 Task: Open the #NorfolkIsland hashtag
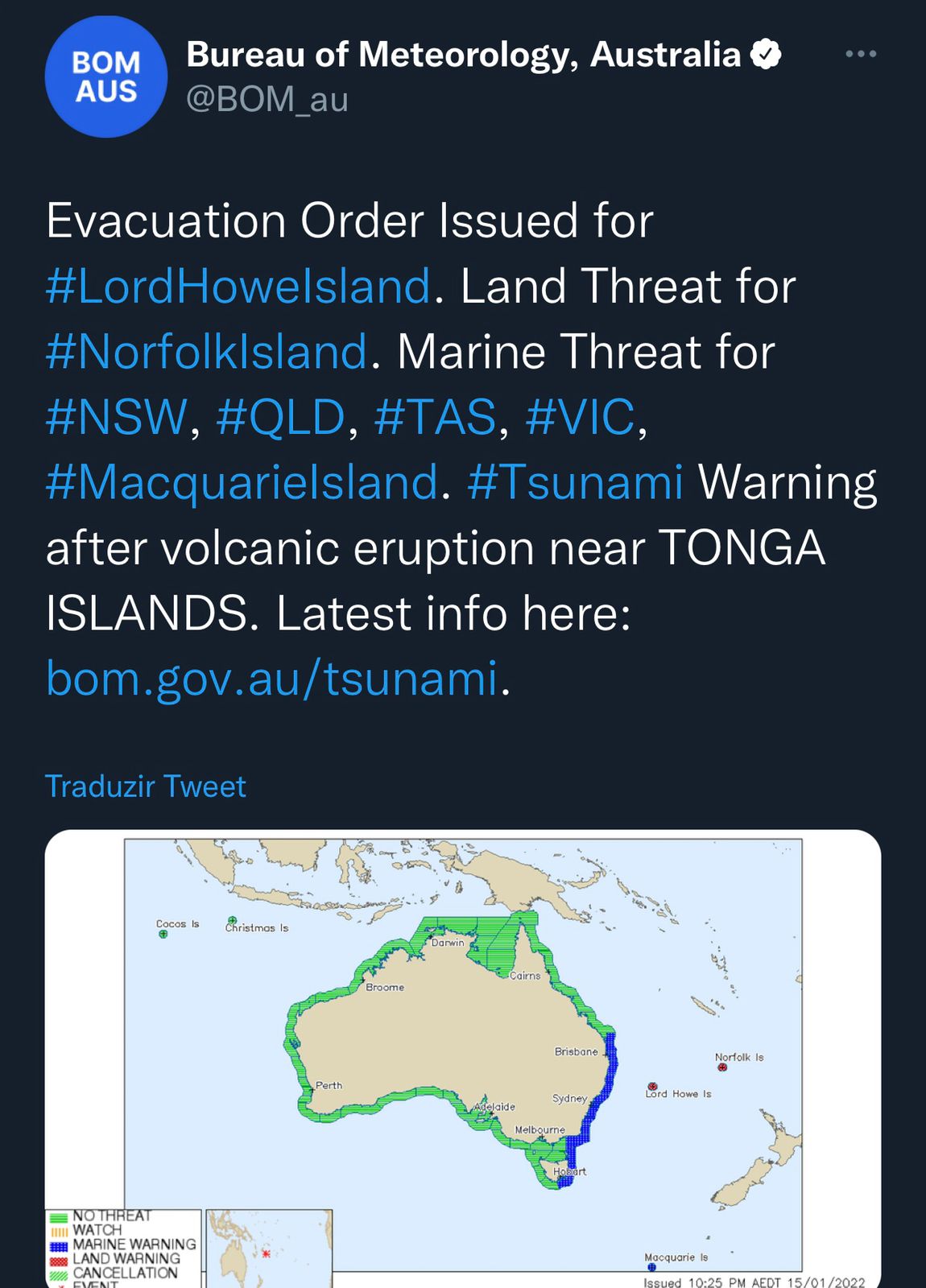[x=207, y=352]
